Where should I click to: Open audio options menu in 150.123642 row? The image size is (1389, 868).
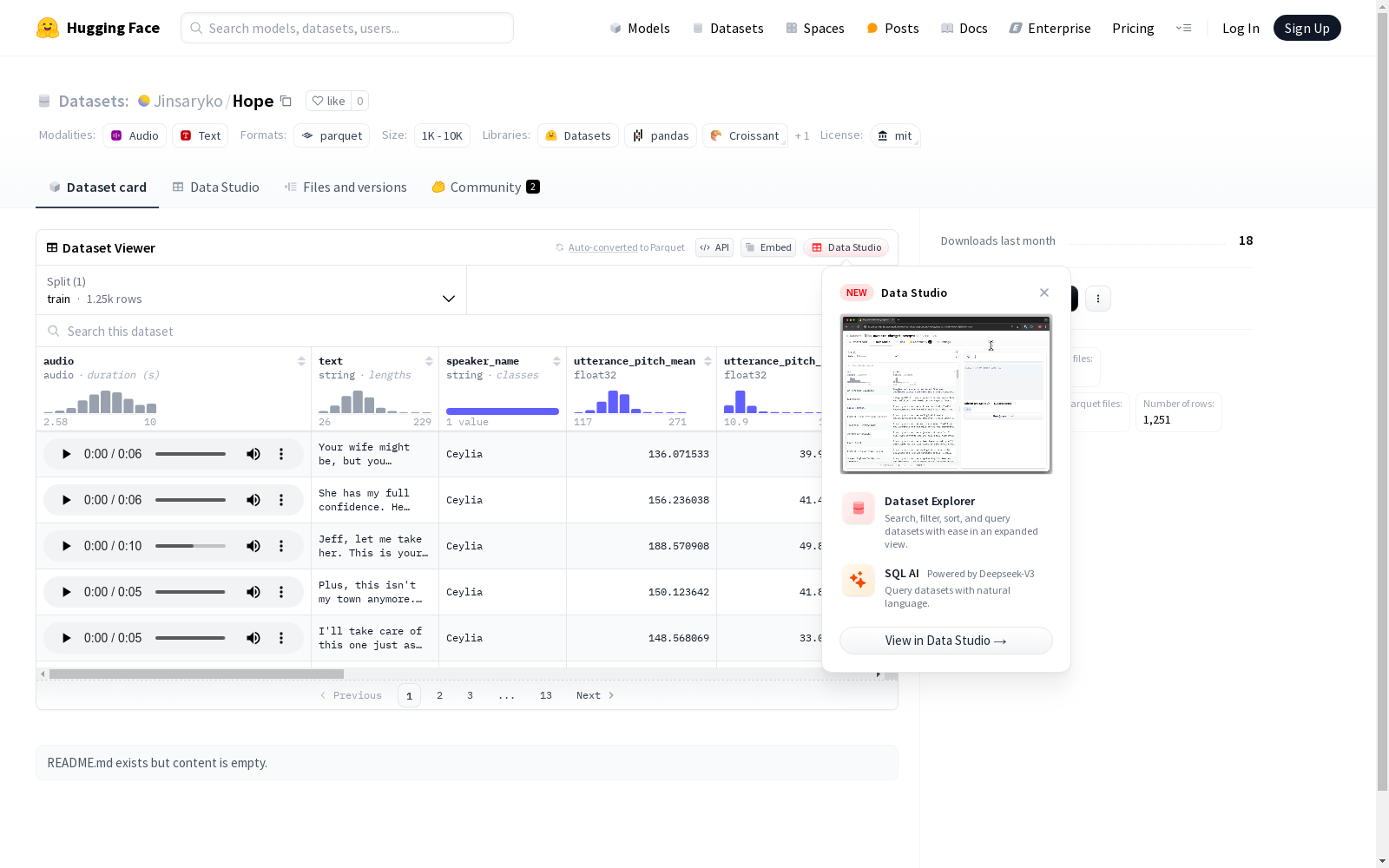coord(281,592)
